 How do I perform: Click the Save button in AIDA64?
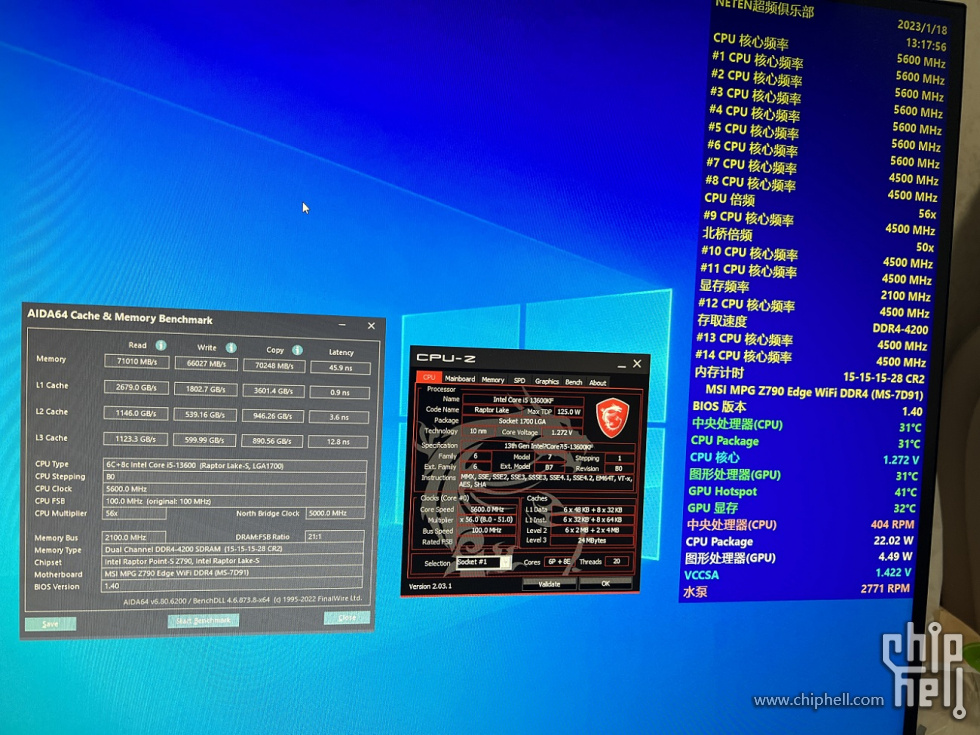(51, 624)
